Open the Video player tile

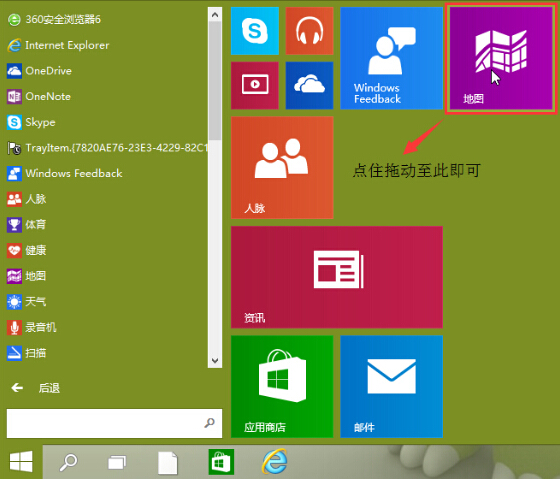pyautogui.click(x=255, y=85)
